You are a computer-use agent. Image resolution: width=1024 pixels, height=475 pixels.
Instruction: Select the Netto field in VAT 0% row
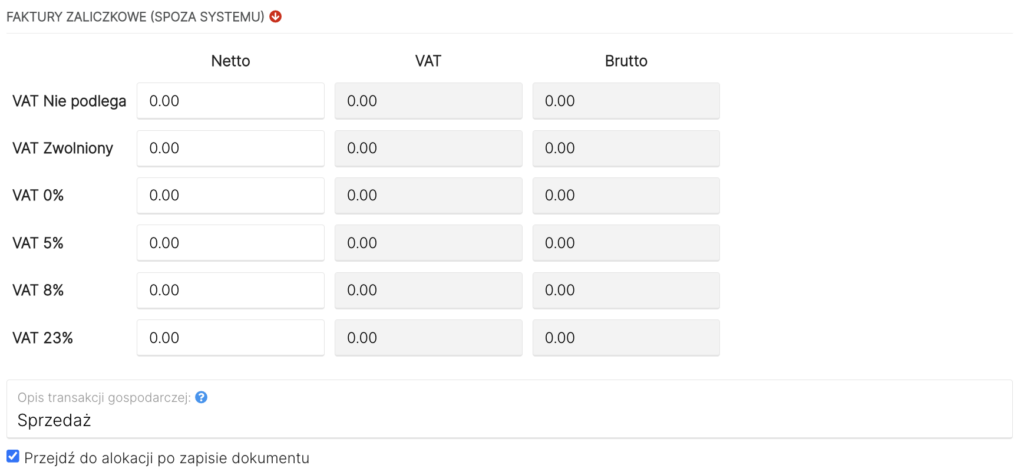(x=230, y=196)
